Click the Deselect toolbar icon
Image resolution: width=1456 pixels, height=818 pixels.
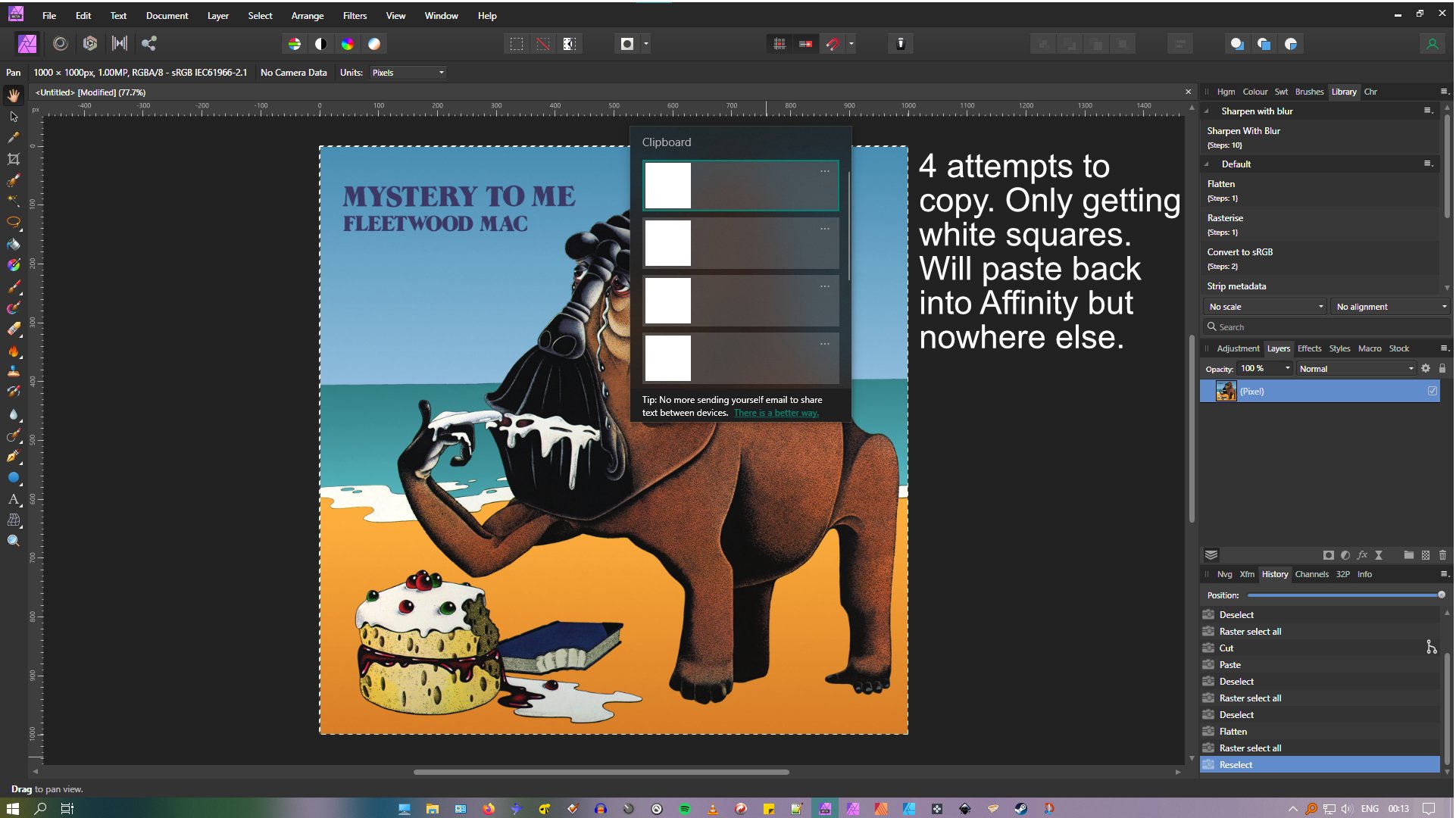point(543,44)
